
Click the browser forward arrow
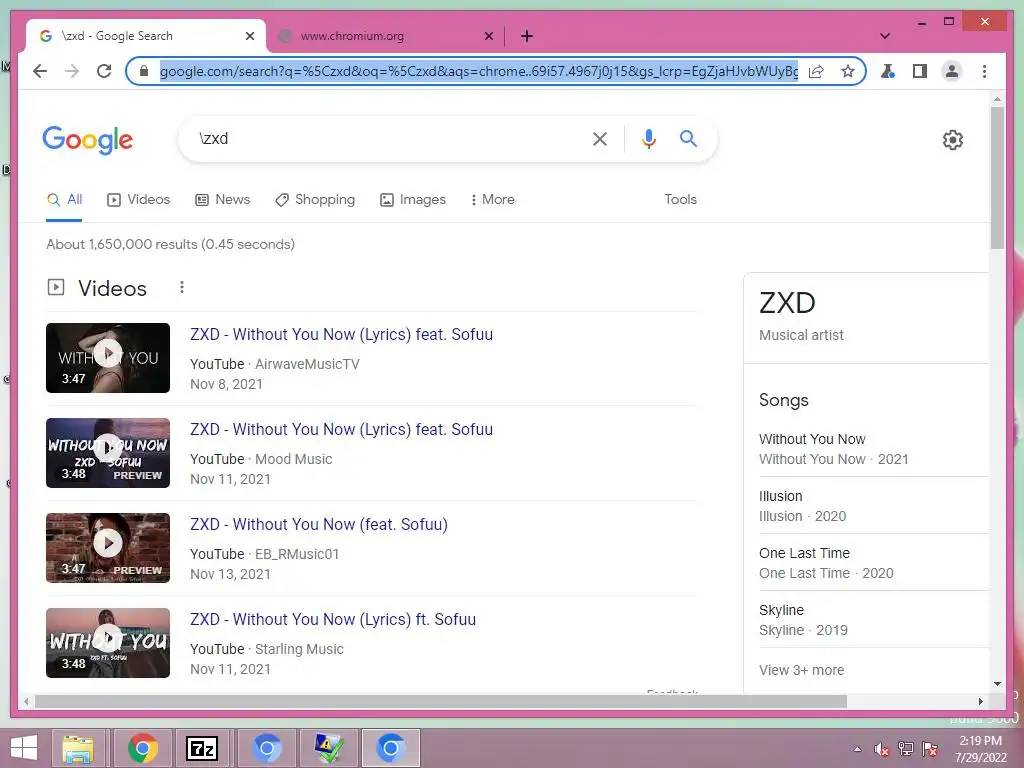(x=72, y=71)
